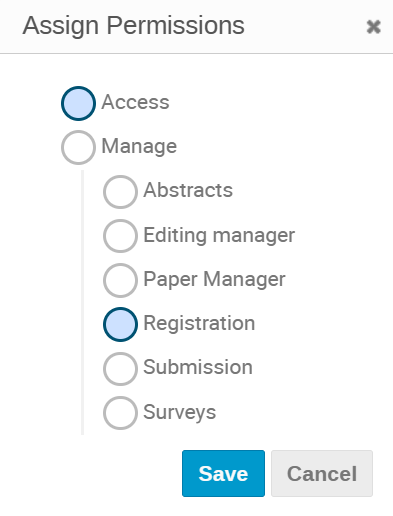Click the Surveys label text
This screenshot has width=393, height=516.
pos(180,412)
